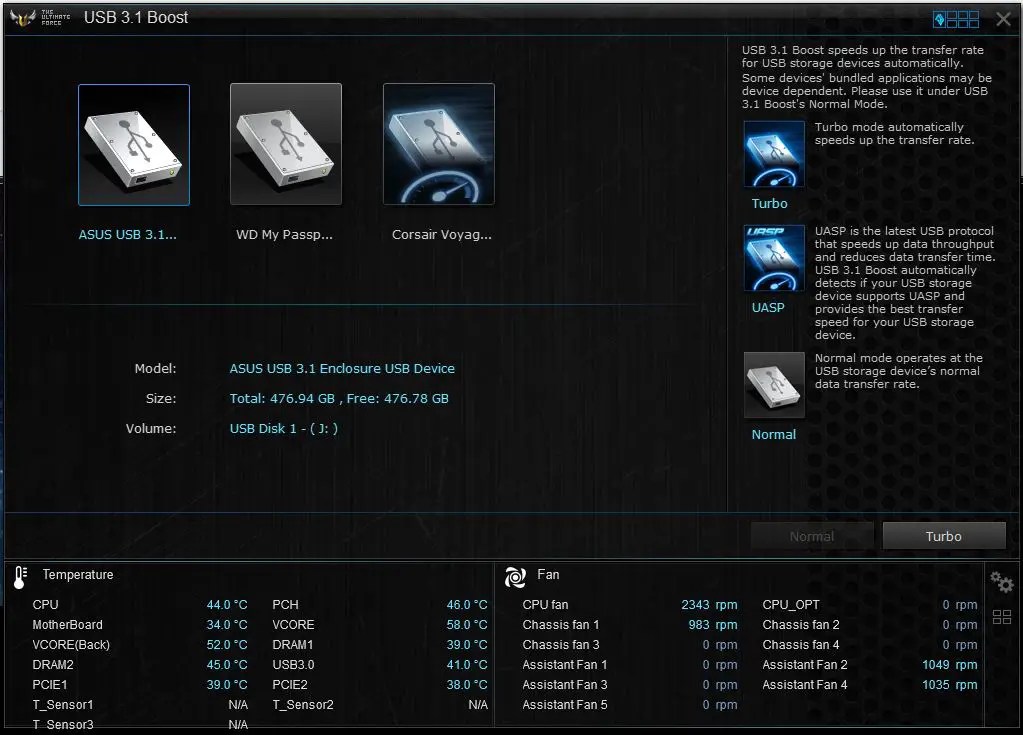The image size is (1023, 735).
Task: Open the panel switcher icon in title bar
Action: tap(956, 20)
